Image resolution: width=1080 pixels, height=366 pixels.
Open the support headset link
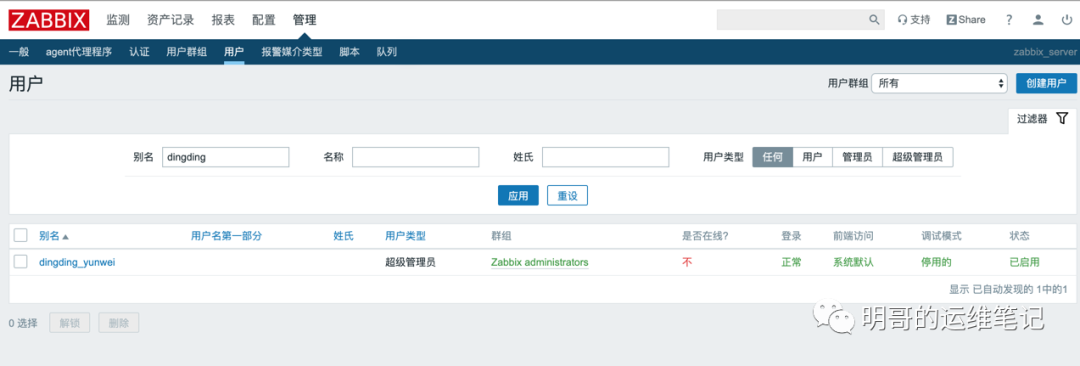914,20
